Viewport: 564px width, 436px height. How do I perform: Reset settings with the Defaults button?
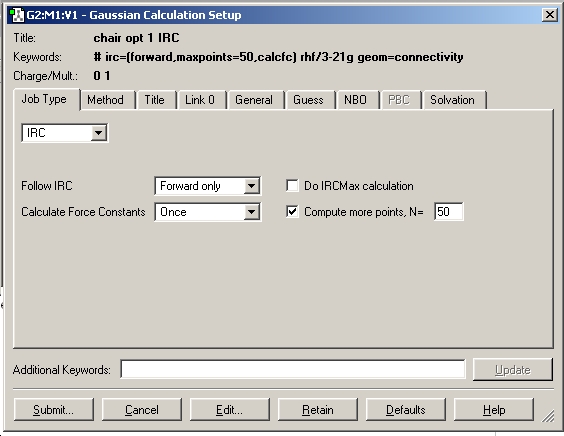(x=406, y=409)
